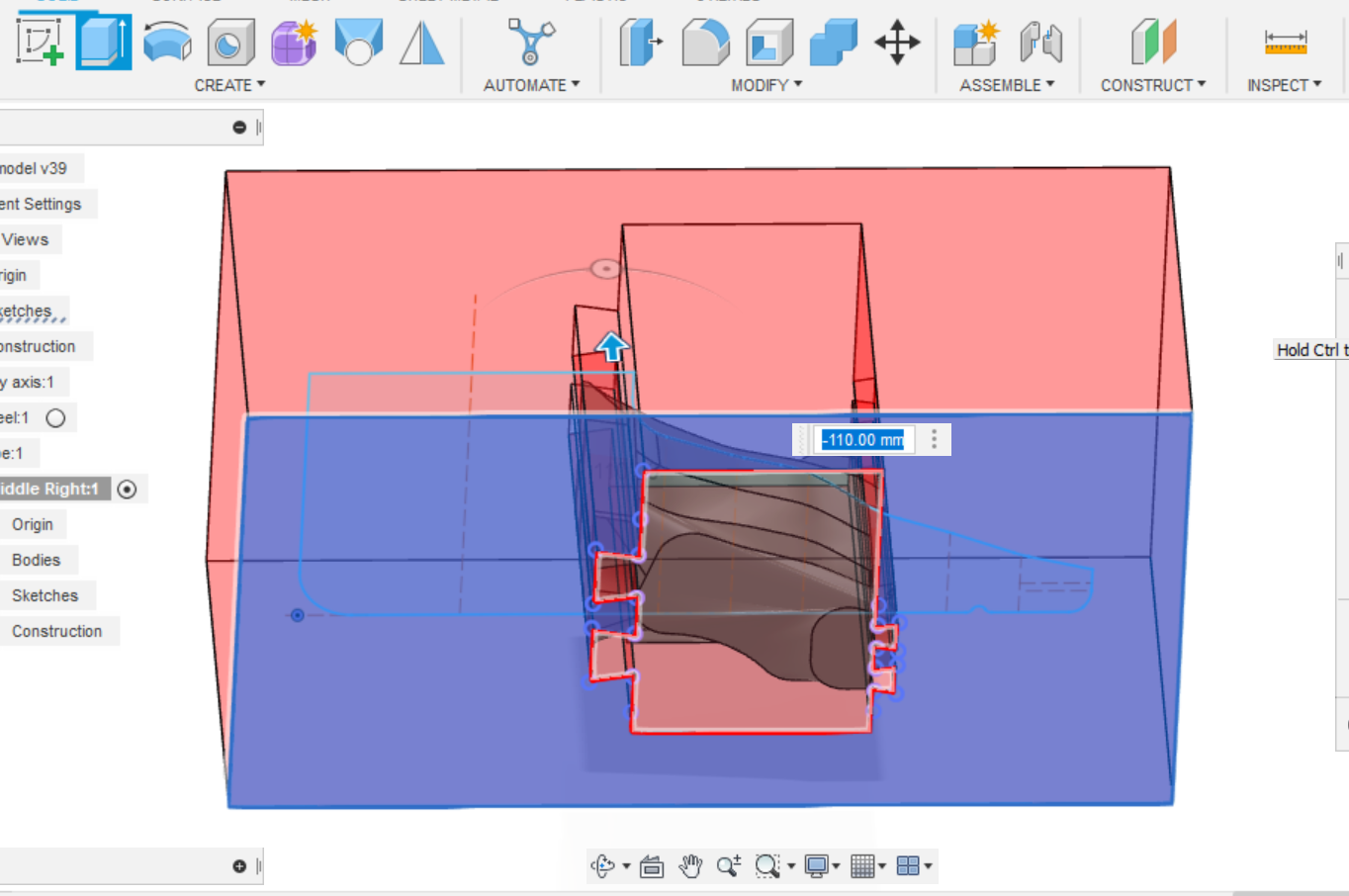This screenshot has height=896, width=1349.
Task: Activate the Move/Copy tool
Action: pos(896,42)
